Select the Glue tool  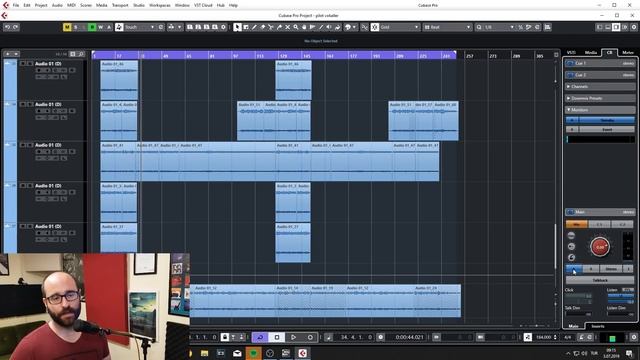coord(279,27)
